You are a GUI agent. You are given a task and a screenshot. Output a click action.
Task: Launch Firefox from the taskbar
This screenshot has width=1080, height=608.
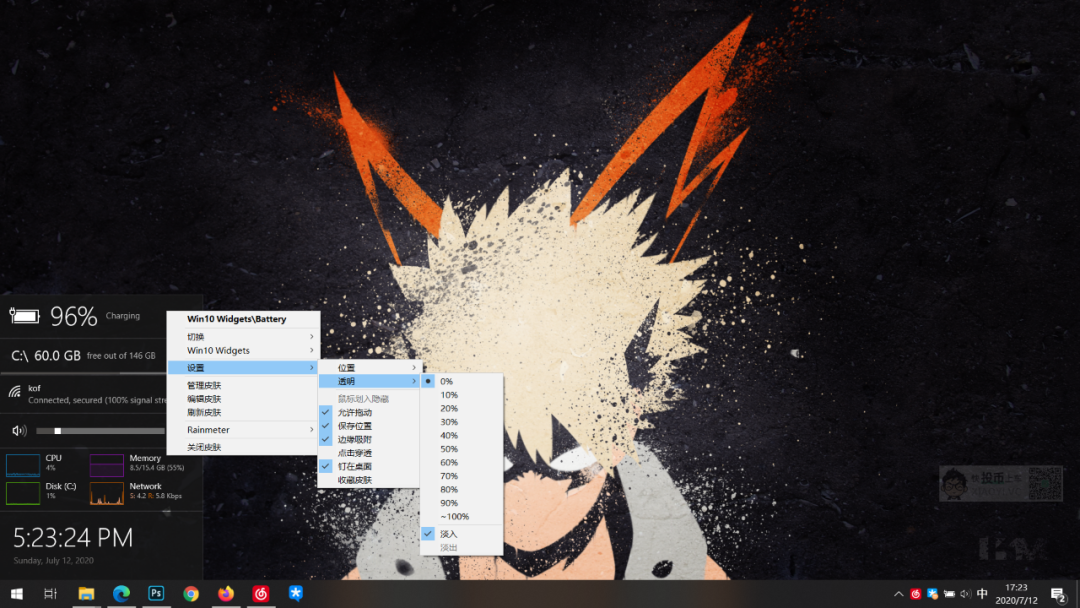coord(225,593)
